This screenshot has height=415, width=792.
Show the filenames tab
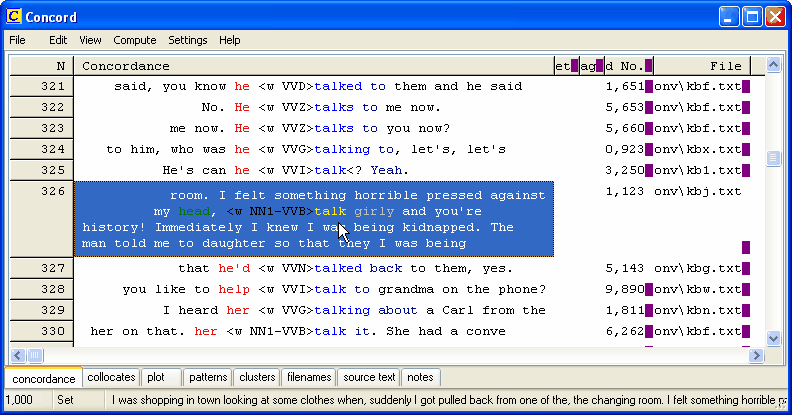coord(309,377)
